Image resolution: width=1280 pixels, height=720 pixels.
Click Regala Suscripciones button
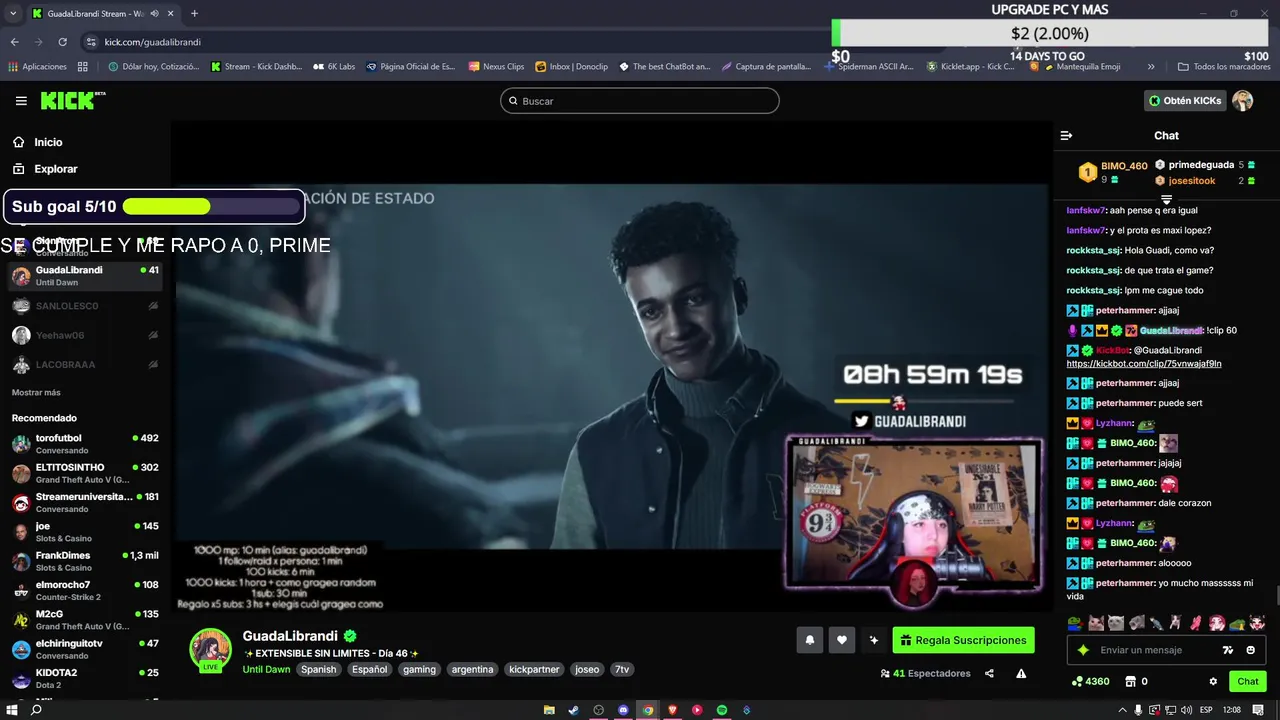tap(964, 640)
